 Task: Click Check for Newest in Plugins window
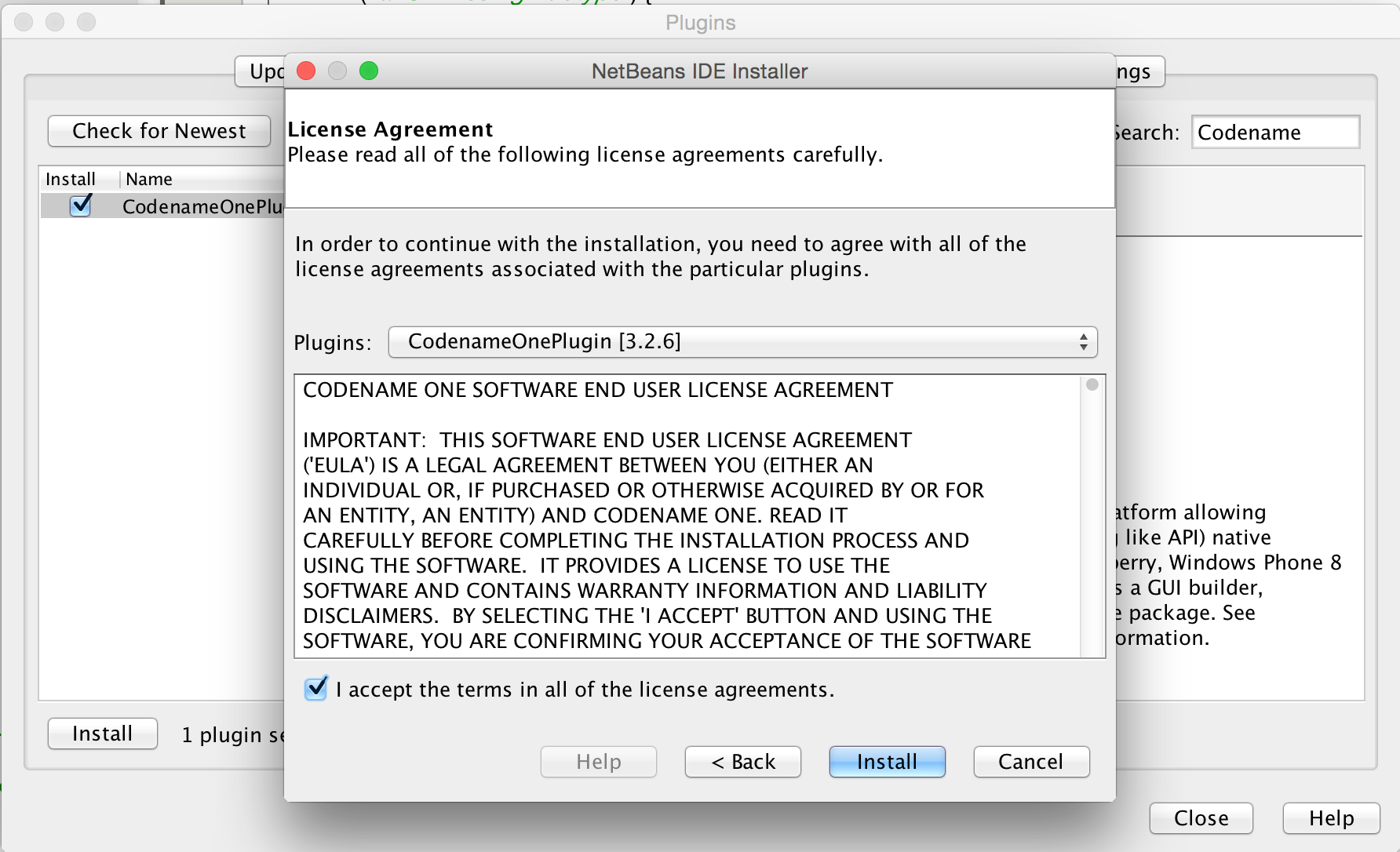pyautogui.click(x=159, y=131)
